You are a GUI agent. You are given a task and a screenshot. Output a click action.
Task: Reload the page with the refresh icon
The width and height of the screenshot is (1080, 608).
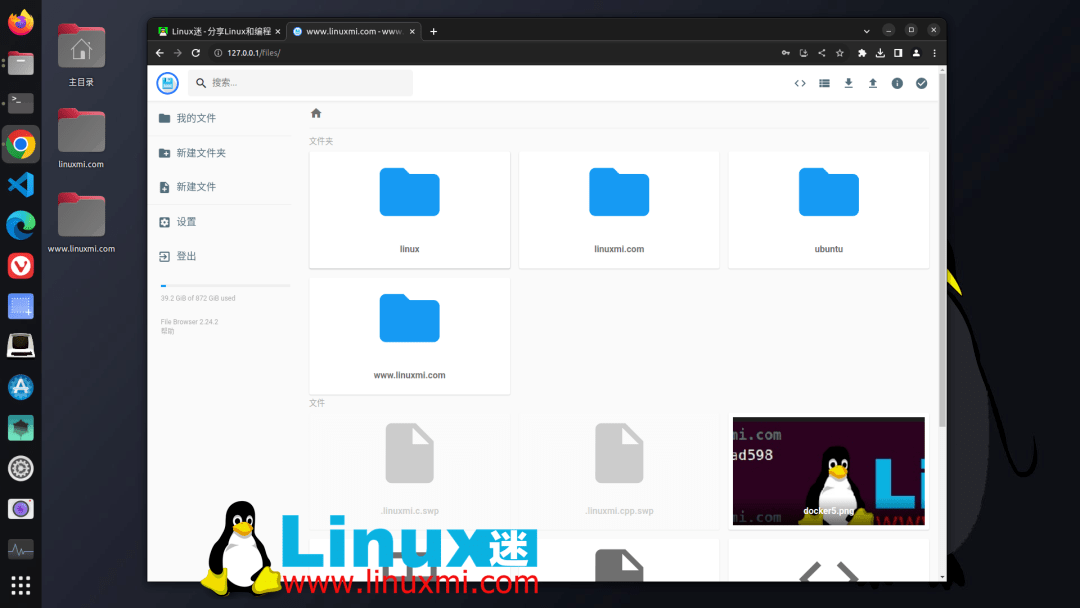(x=196, y=53)
